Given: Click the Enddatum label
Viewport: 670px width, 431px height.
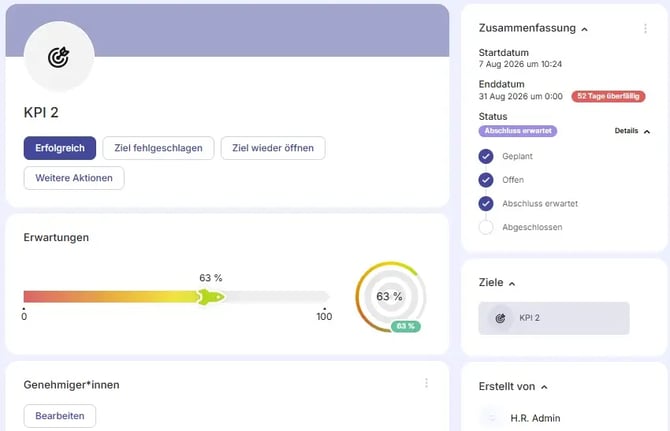Looking at the screenshot, I should click(x=501, y=84).
